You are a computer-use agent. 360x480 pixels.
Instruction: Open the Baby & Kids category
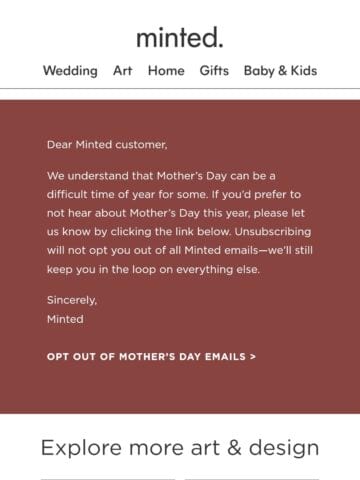point(280,71)
